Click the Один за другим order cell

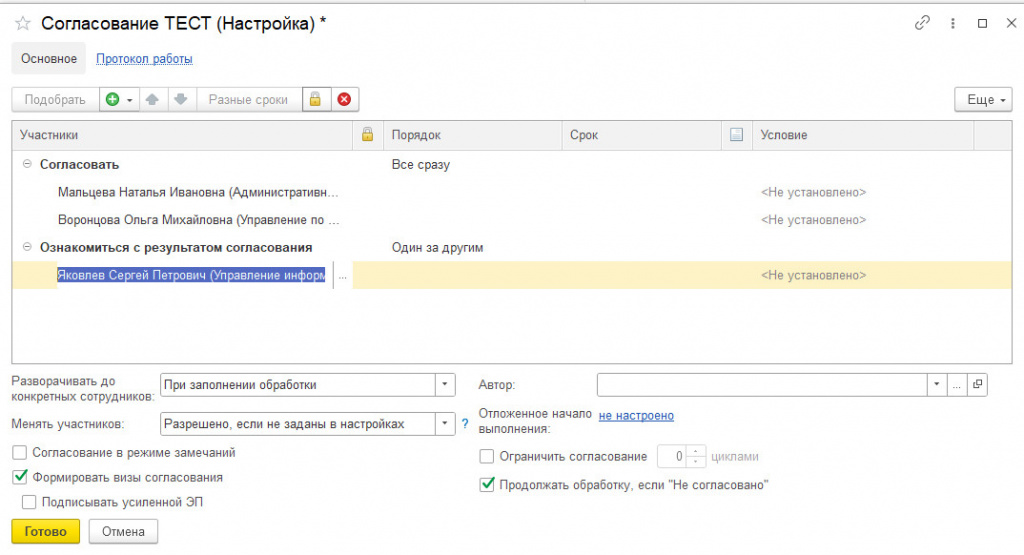tap(438, 247)
